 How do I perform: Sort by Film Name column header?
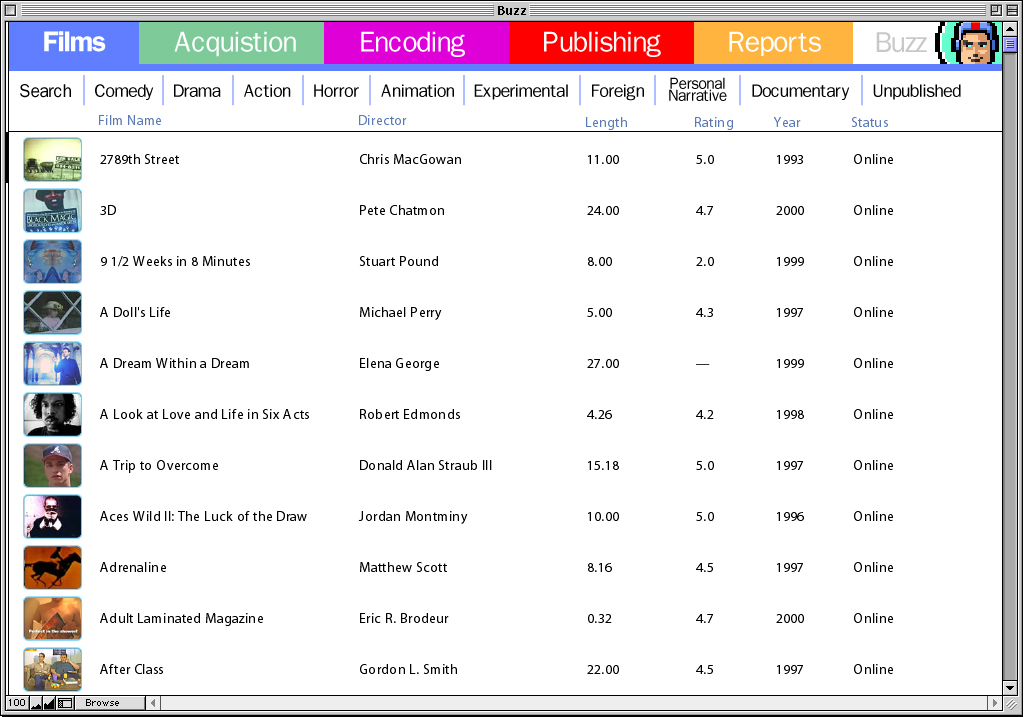click(x=129, y=120)
